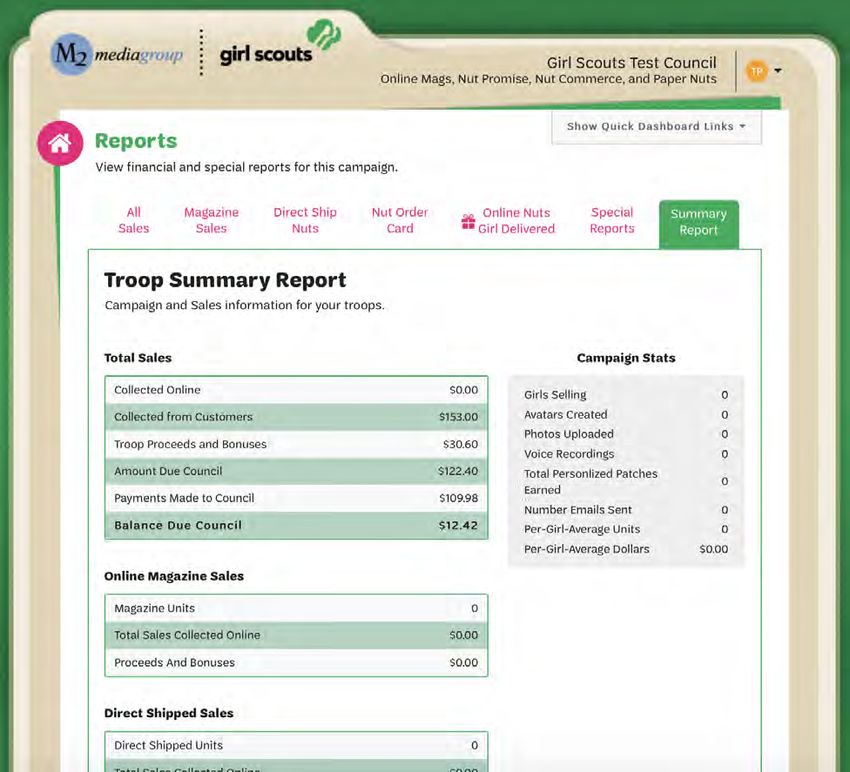Screen dimensions: 850x772
Task: Select the Summary Report tab
Action: 699,224
